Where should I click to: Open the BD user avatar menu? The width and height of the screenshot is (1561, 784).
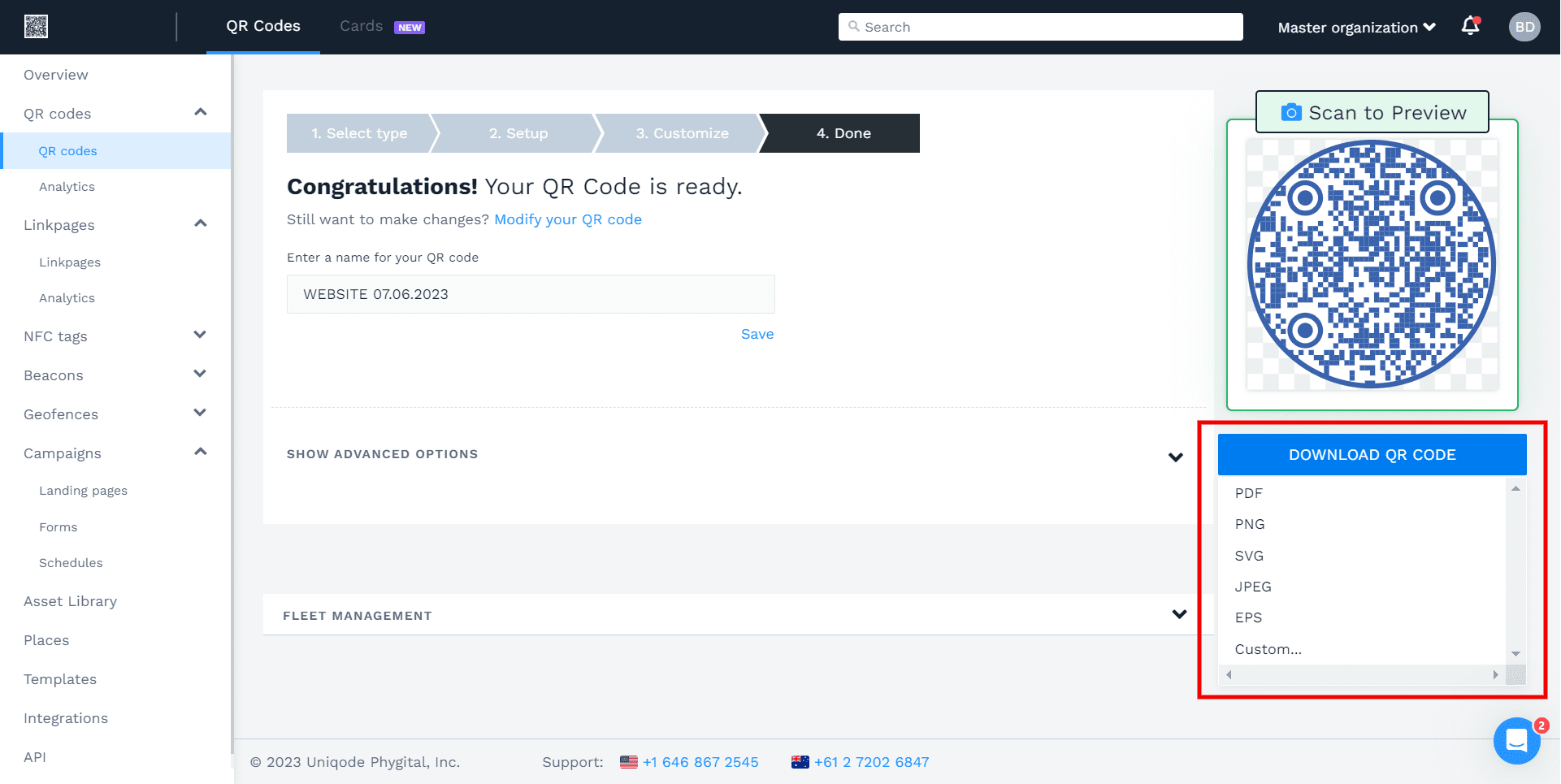coord(1524,27)
